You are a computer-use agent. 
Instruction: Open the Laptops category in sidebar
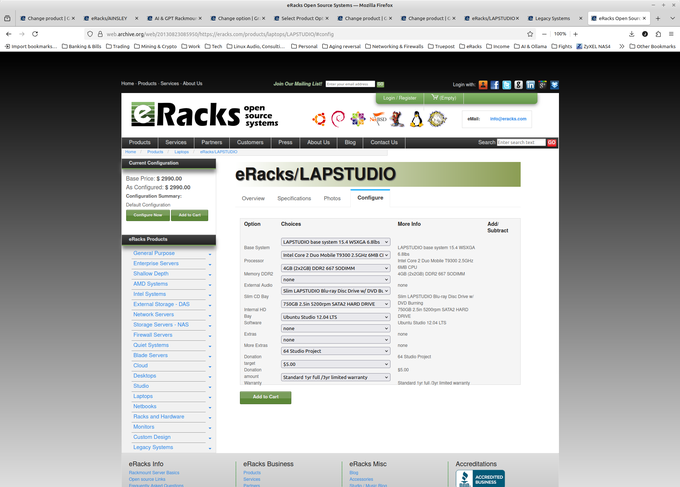click(143, 396)
